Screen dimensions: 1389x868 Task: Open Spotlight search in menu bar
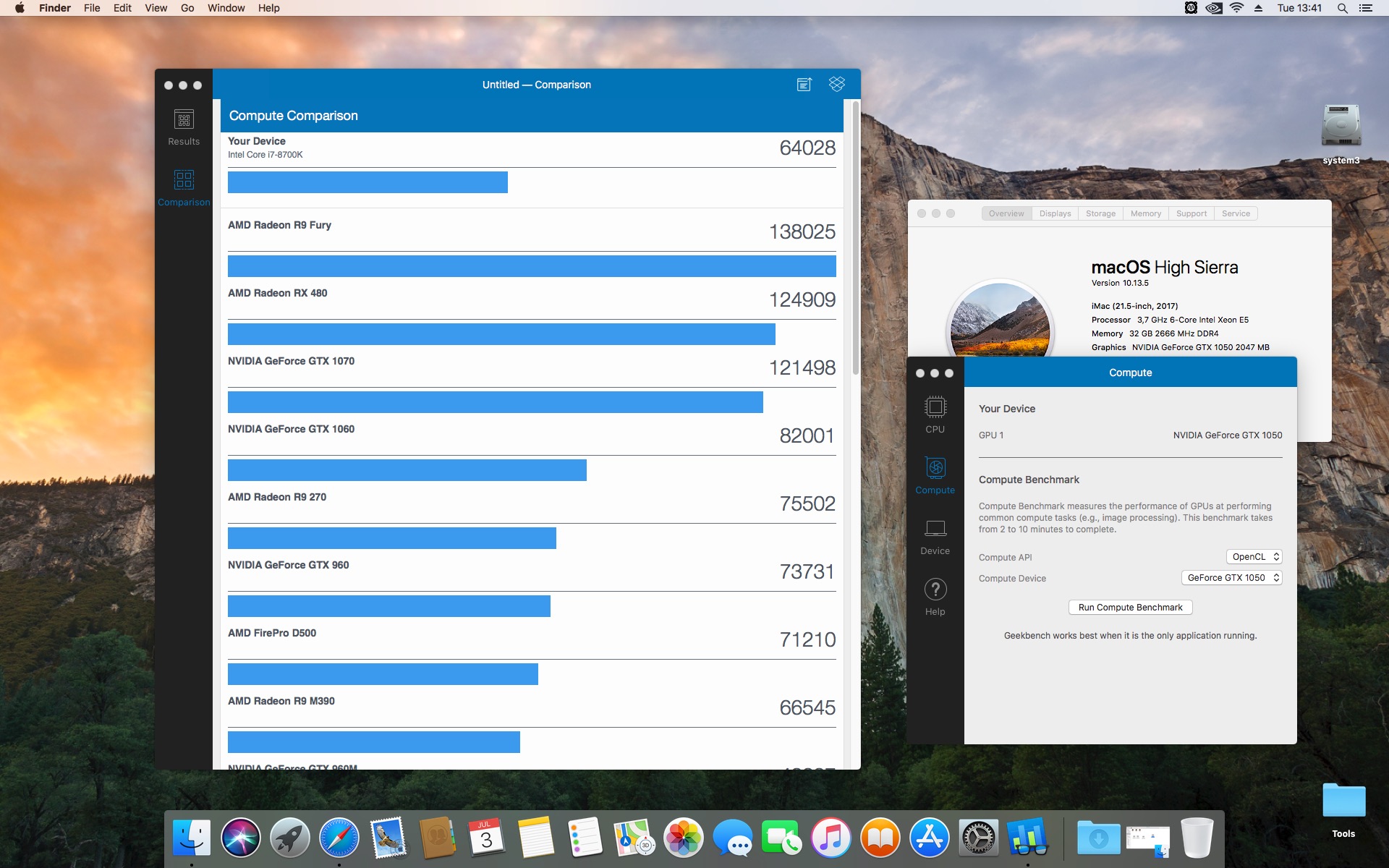(1342, 8)
